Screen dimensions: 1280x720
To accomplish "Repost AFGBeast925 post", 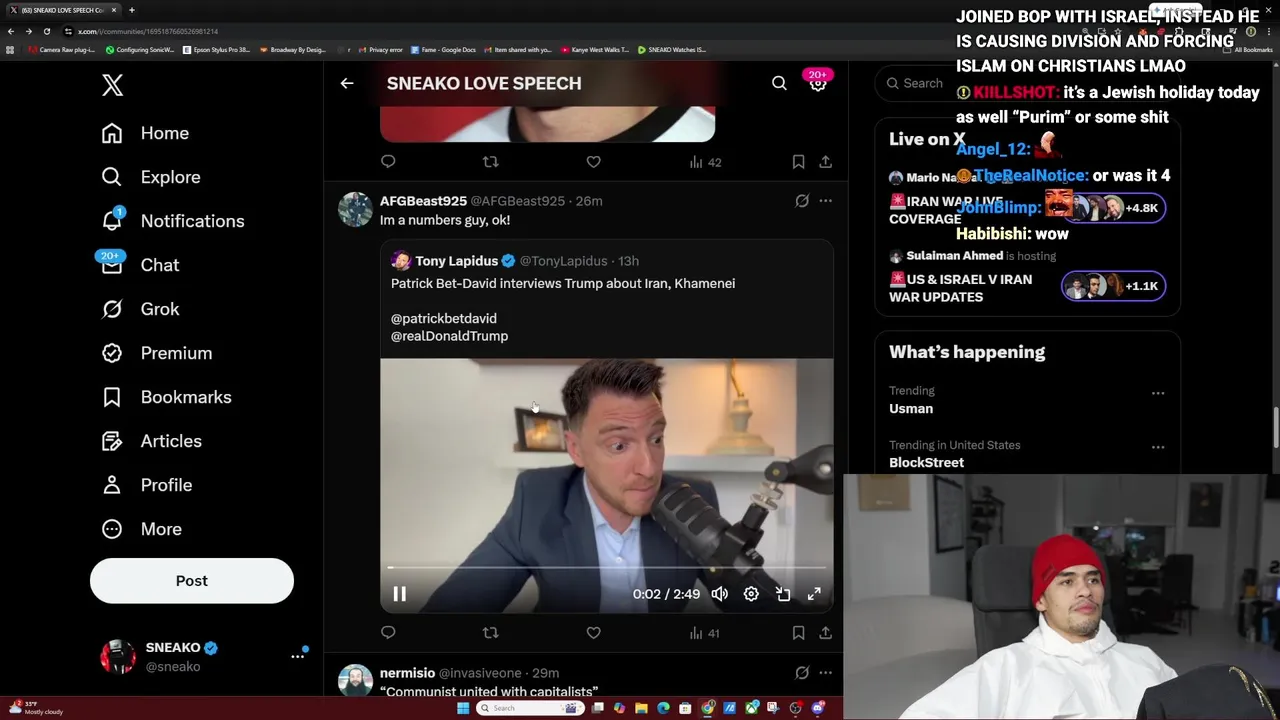I will (490, 632).
